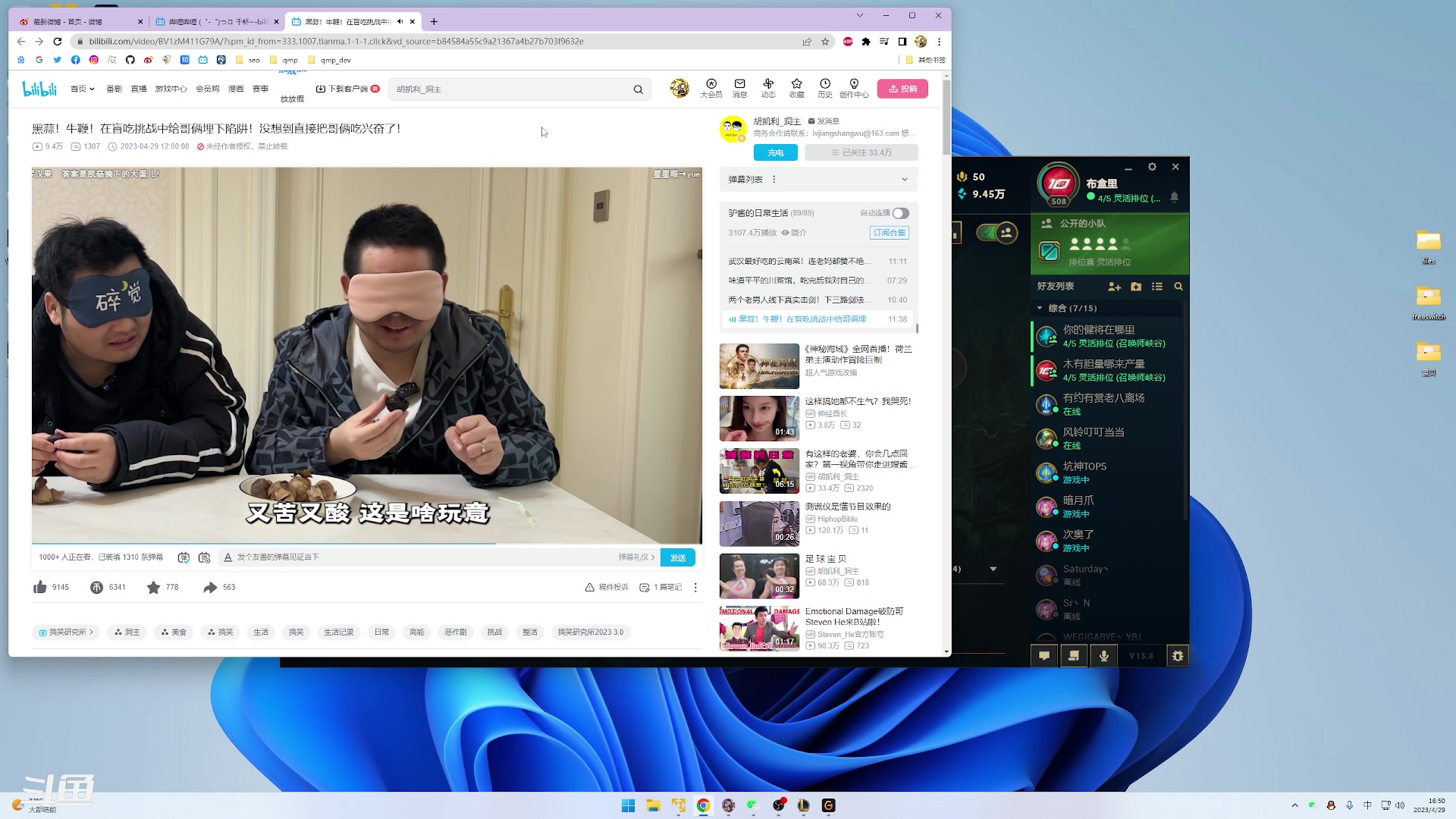Open notification bell in League client
The height and width of the screenshot is (819, 1456).
pos(1174,197)
